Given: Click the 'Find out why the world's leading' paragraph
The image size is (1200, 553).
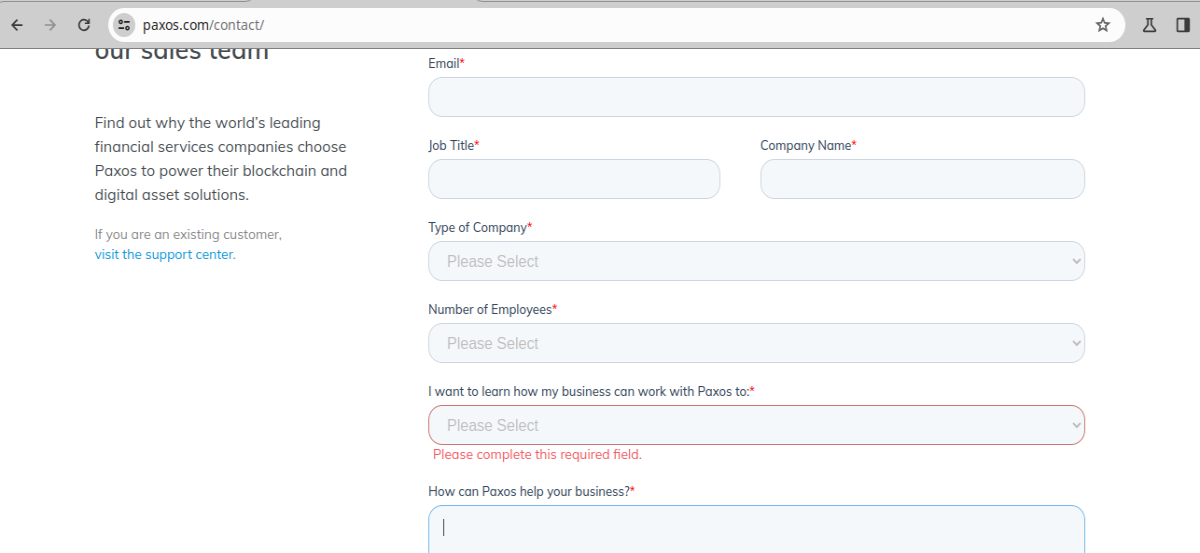Looking at the screenshot, I should [221, 159].
